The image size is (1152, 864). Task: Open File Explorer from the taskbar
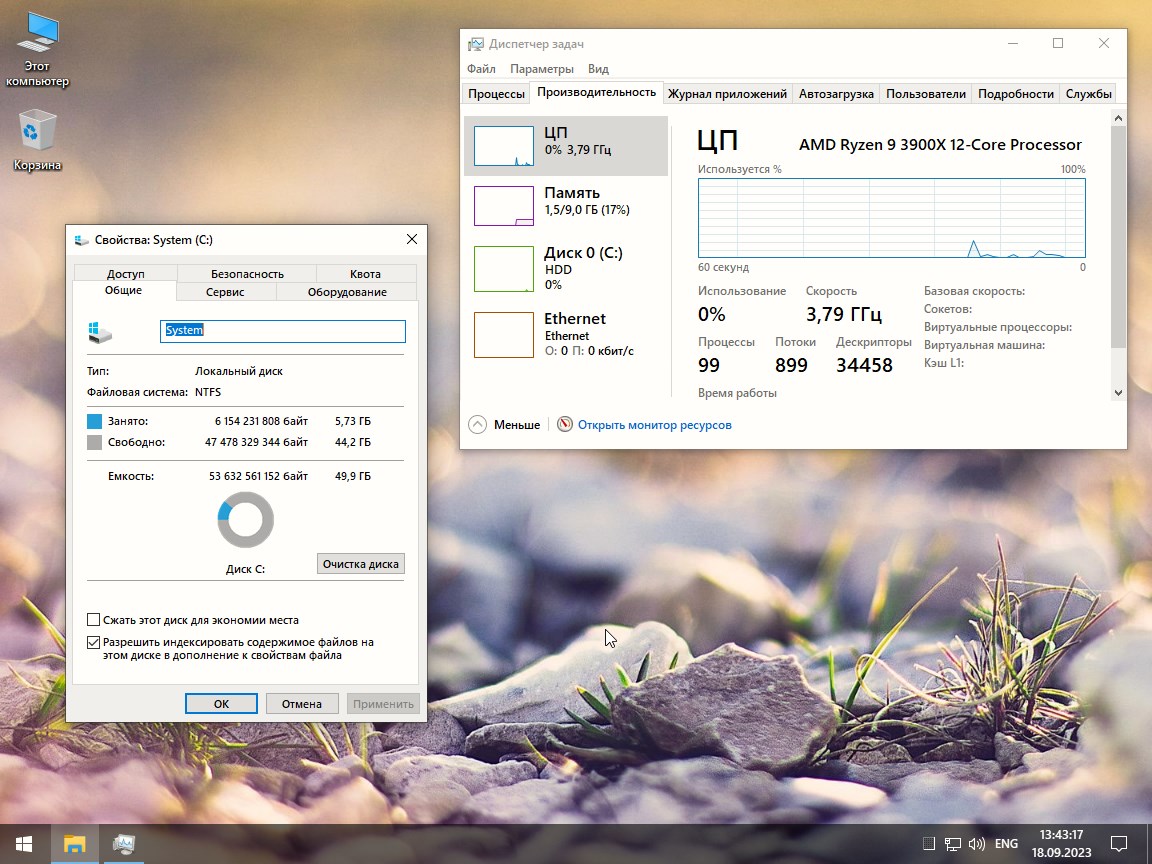[x=74, y=845]
